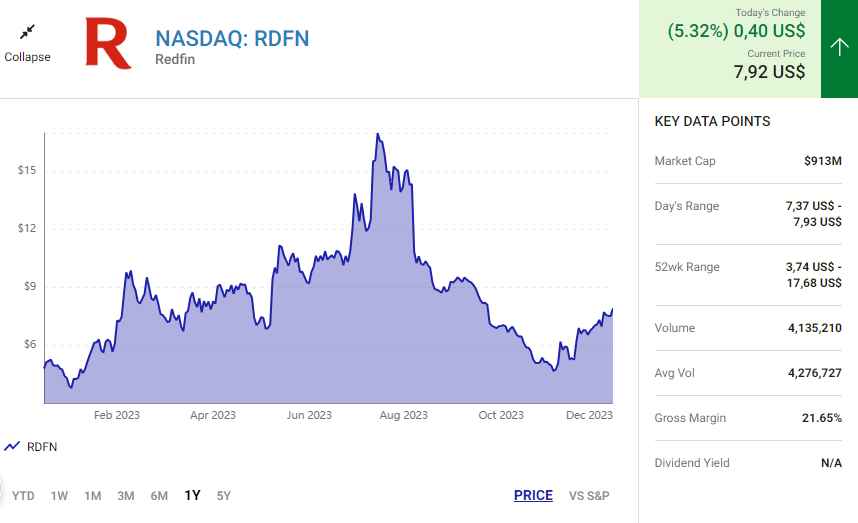Click the $9 y-axis label

30,286
